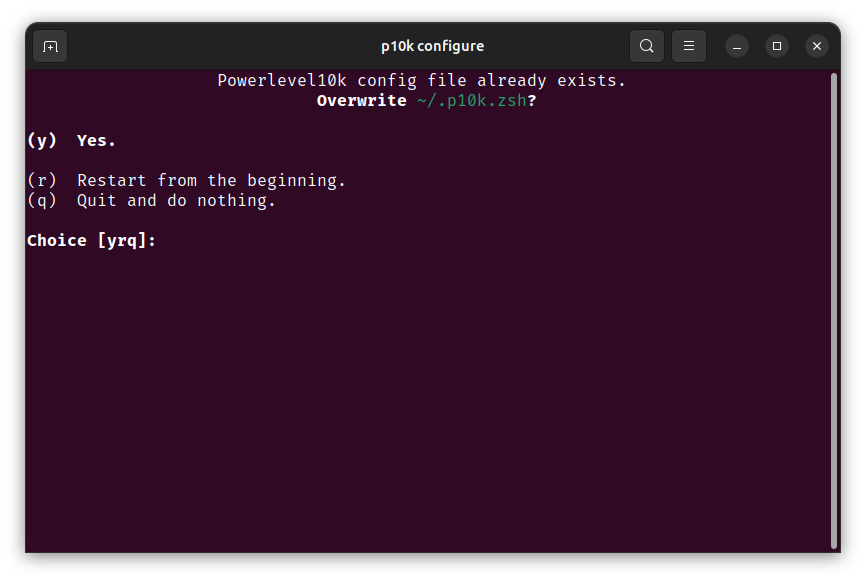Viewport: 866px width, 581px height.
Task: Maximize the terminal window
Action: [x=777, y=46]
